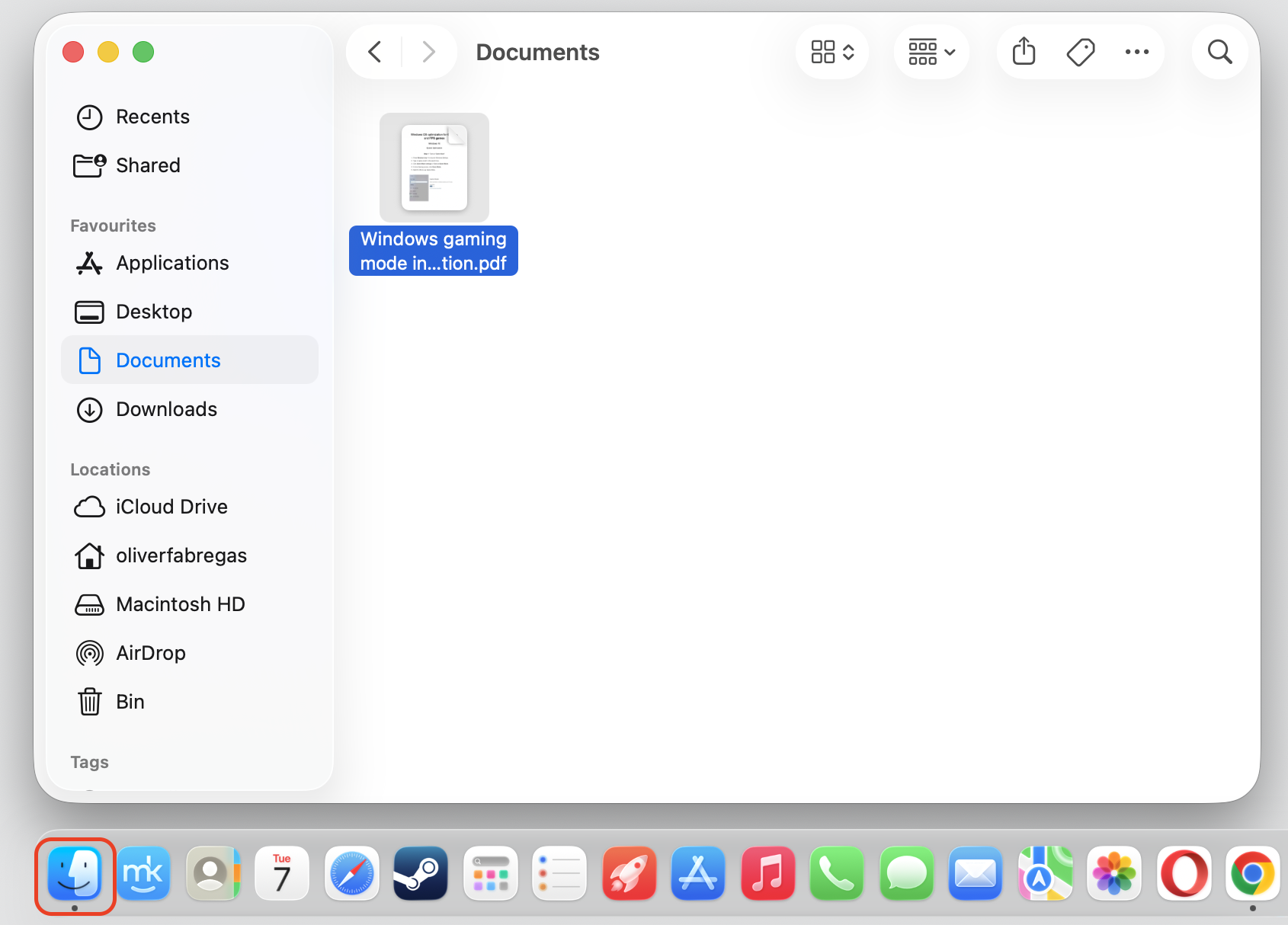The width and height of the screenshot is (1288, 925).
Task: Go back using the back chevron
Action: tap(374, 52)
